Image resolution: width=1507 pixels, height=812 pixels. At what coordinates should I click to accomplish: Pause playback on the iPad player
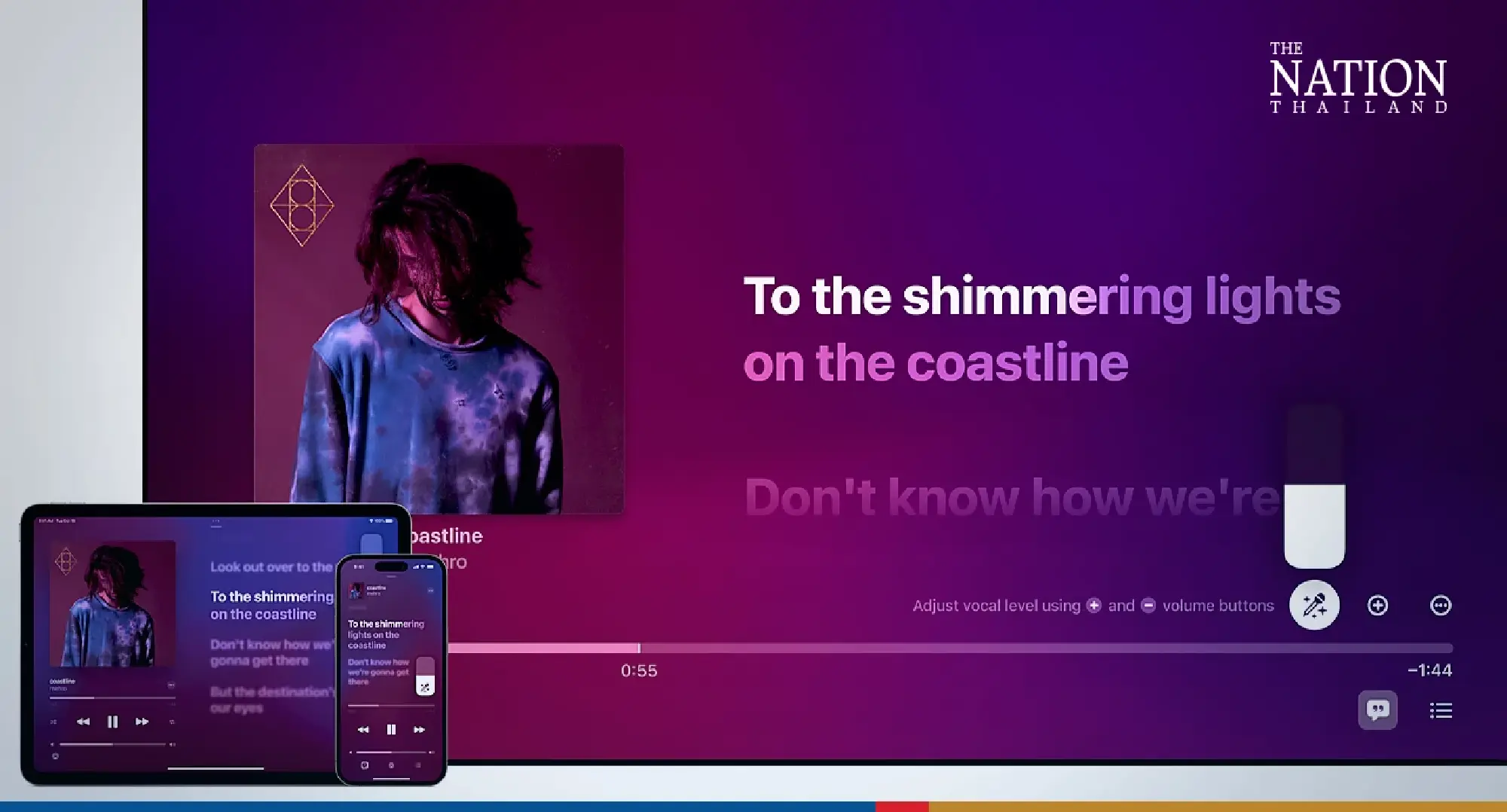(x=112, y=721)
